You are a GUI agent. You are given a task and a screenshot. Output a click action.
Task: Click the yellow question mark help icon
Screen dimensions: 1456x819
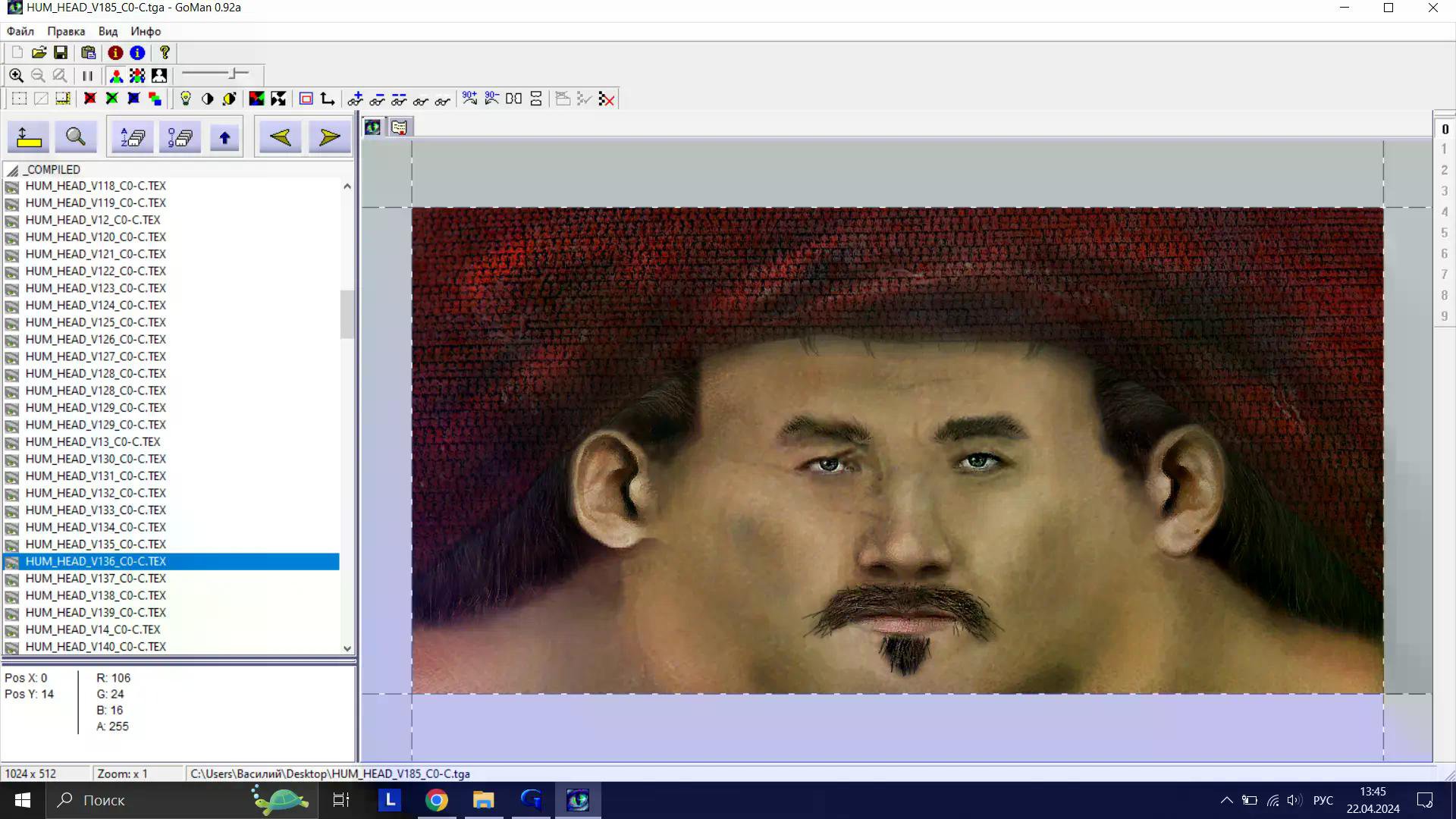pos(165,52)
